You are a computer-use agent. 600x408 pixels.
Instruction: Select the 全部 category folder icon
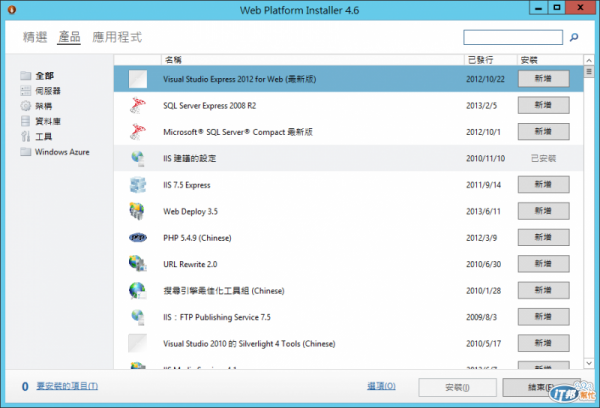coord(26,75)
